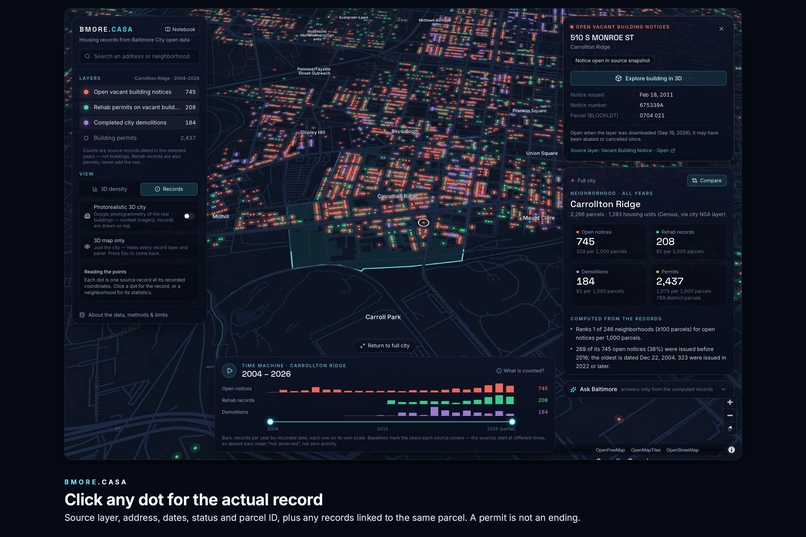Switch to 3D density view

point(109,189)
